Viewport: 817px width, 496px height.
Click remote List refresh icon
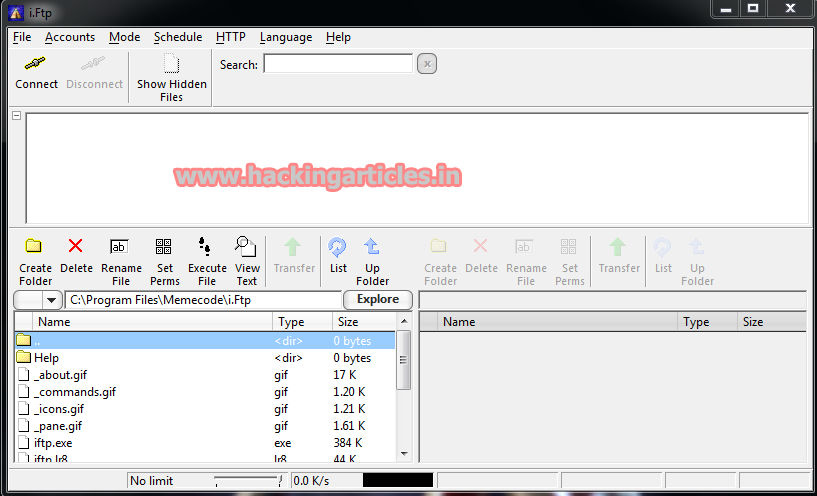[x=662, y=246]
